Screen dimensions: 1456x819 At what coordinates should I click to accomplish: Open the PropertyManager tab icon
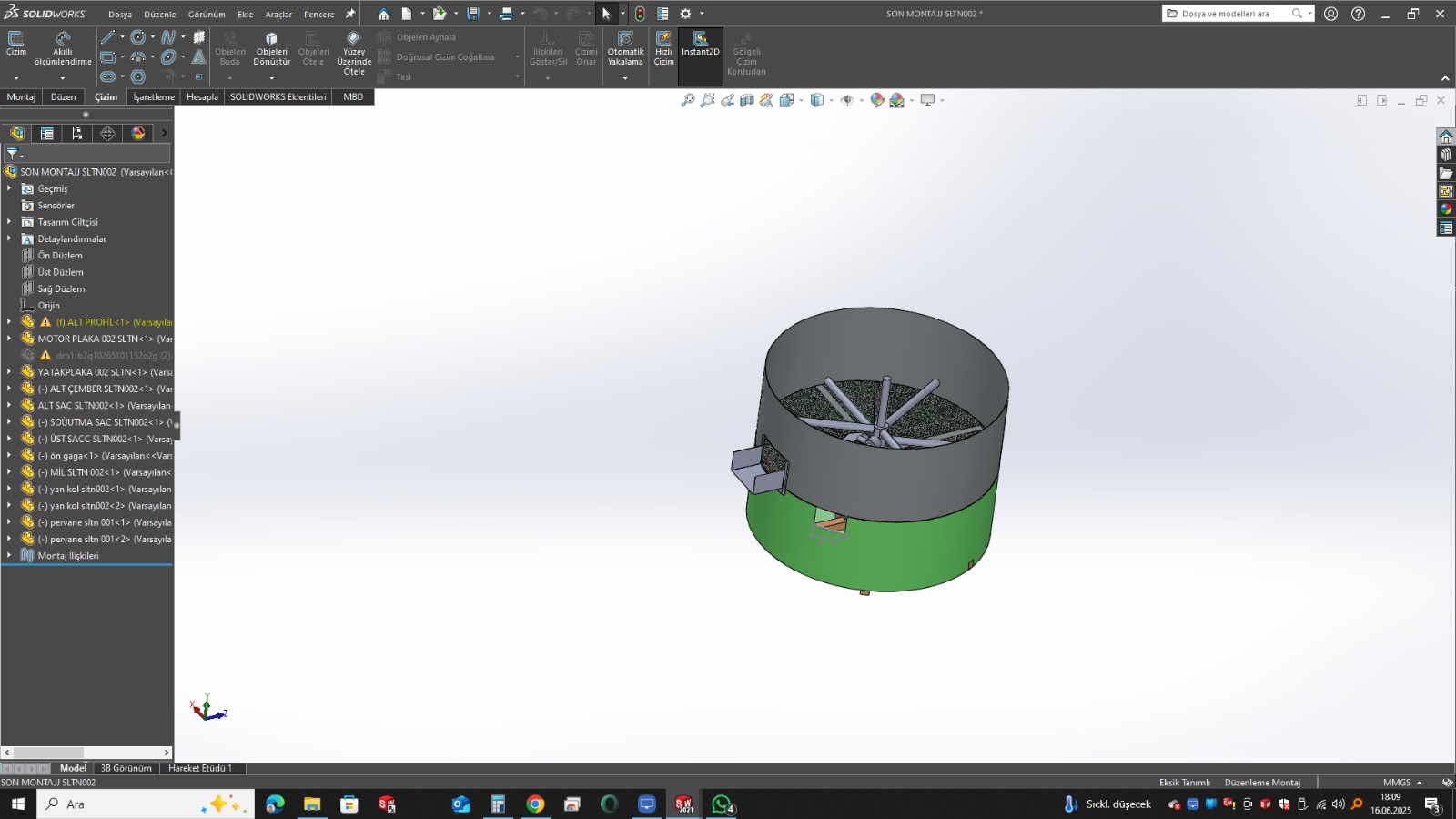[46, 133]
